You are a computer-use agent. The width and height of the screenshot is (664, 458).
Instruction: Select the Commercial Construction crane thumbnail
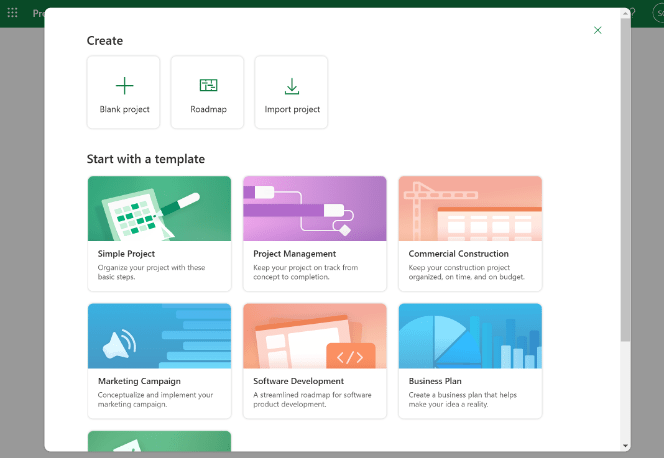tap(470, 208)
